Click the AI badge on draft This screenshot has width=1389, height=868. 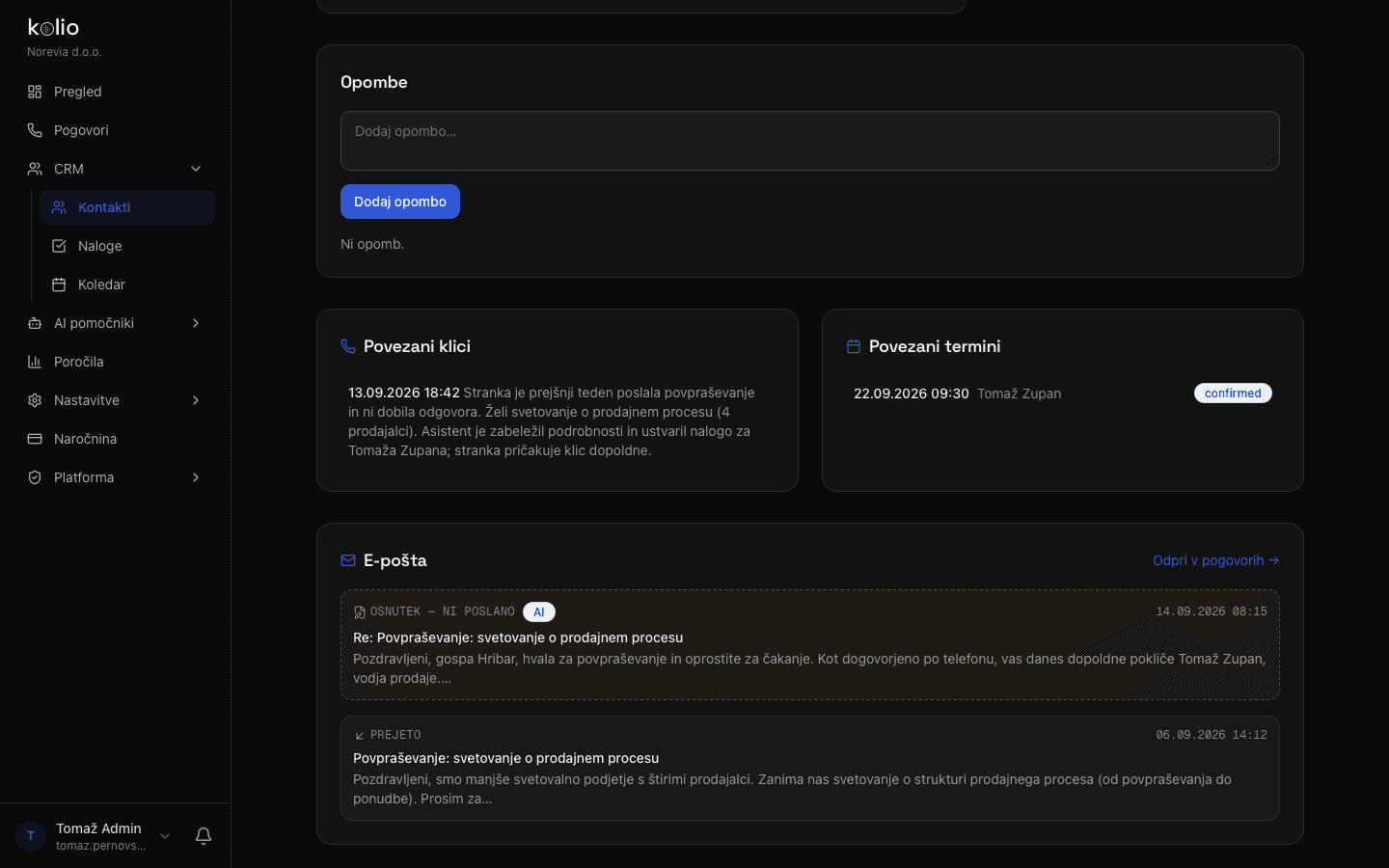(539, 611)
